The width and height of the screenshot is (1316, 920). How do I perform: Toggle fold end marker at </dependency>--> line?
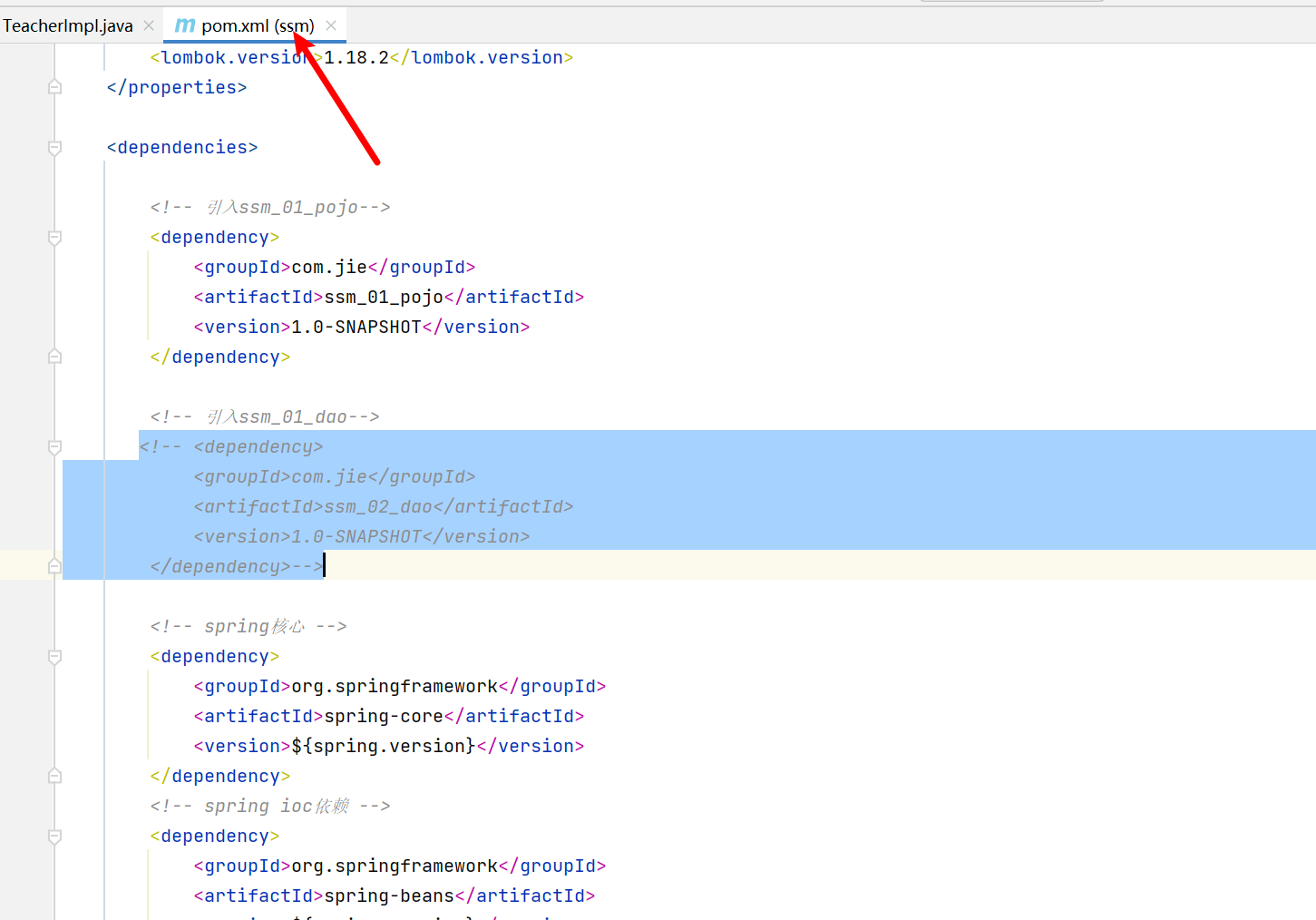pos(54,566)
